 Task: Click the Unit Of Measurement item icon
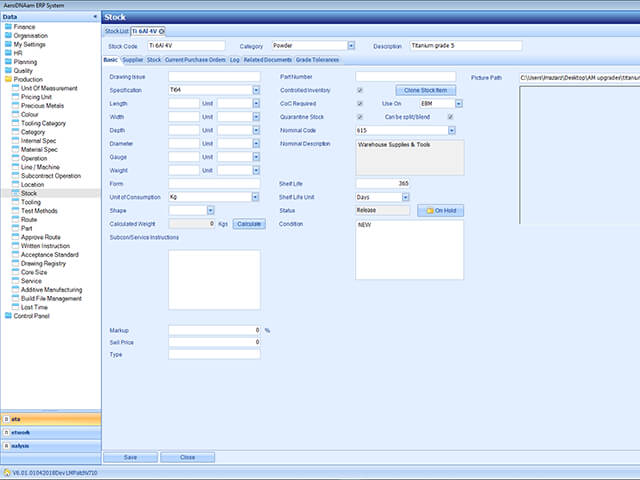[x=16, y=88]
